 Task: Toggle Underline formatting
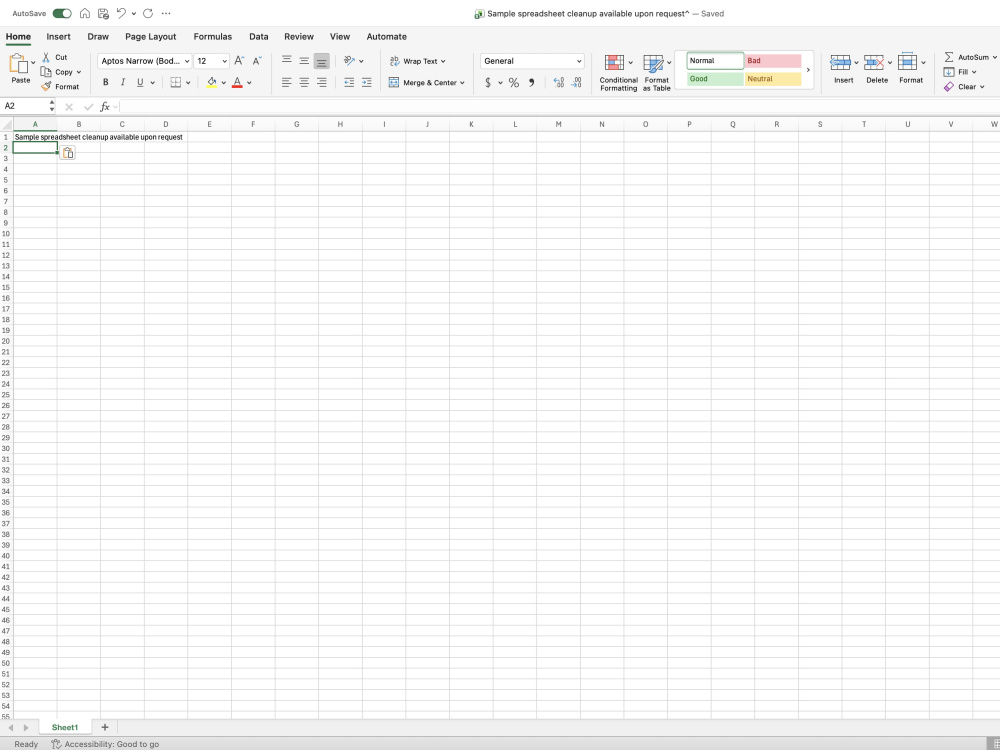click(140, 82)
